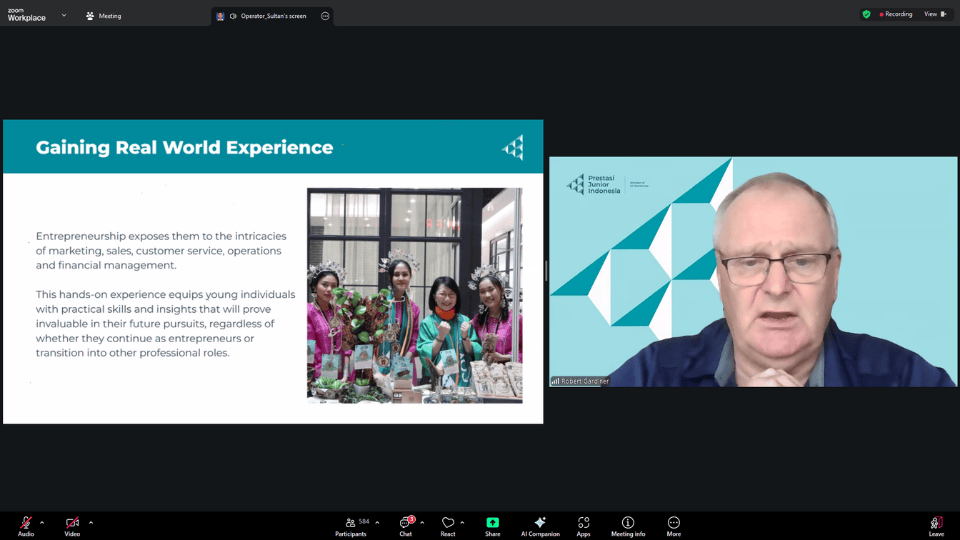Click the Recording indicator
Screen dimensions: 960x540
click(x=895, y=14)
